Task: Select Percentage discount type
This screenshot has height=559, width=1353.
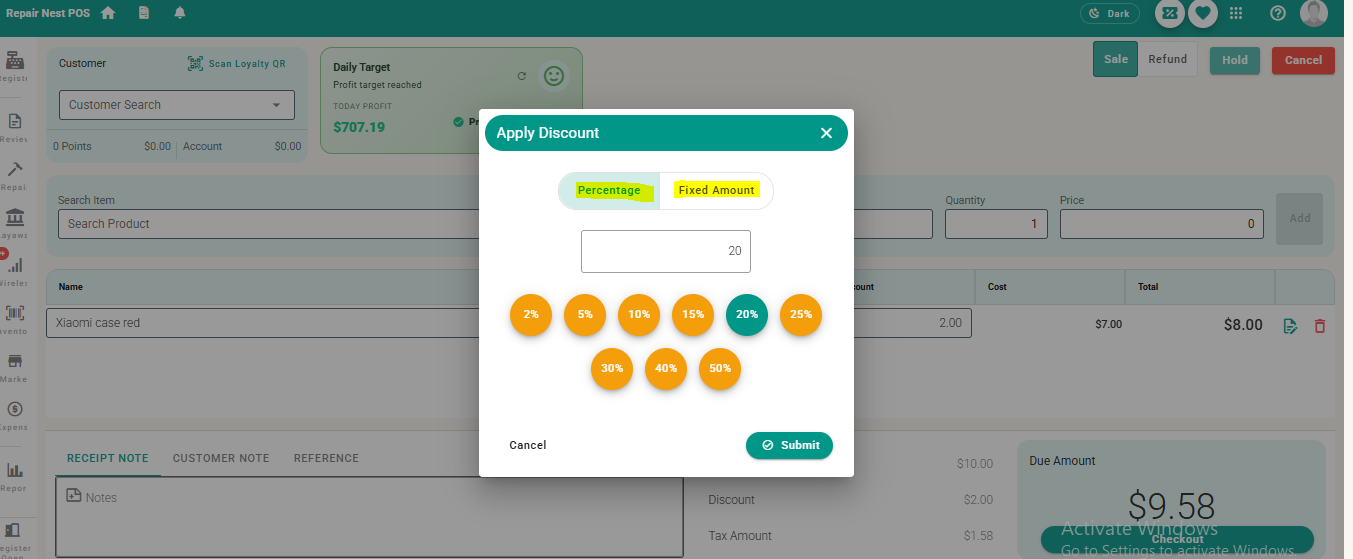Action: 609,190
